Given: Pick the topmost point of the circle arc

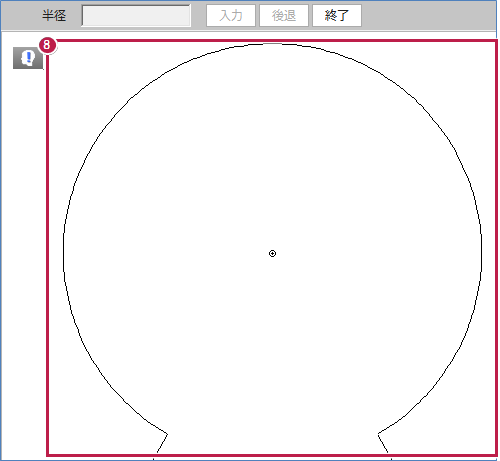Looking at the screenshot, I should click(272, 44).
